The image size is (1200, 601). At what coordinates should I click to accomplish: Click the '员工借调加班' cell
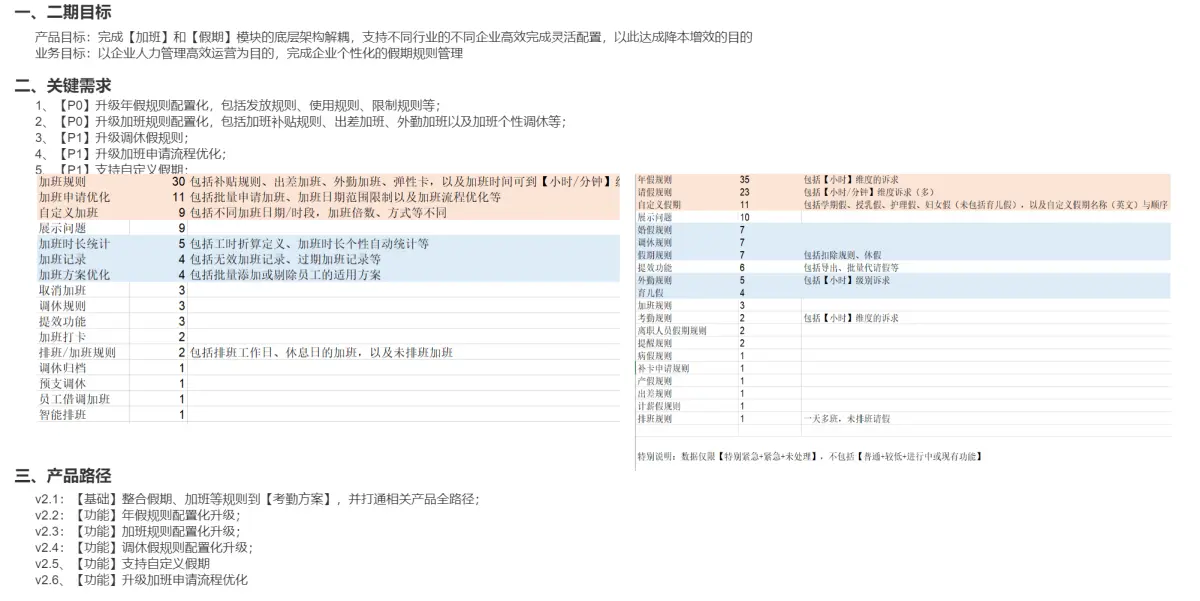point(75,399)
